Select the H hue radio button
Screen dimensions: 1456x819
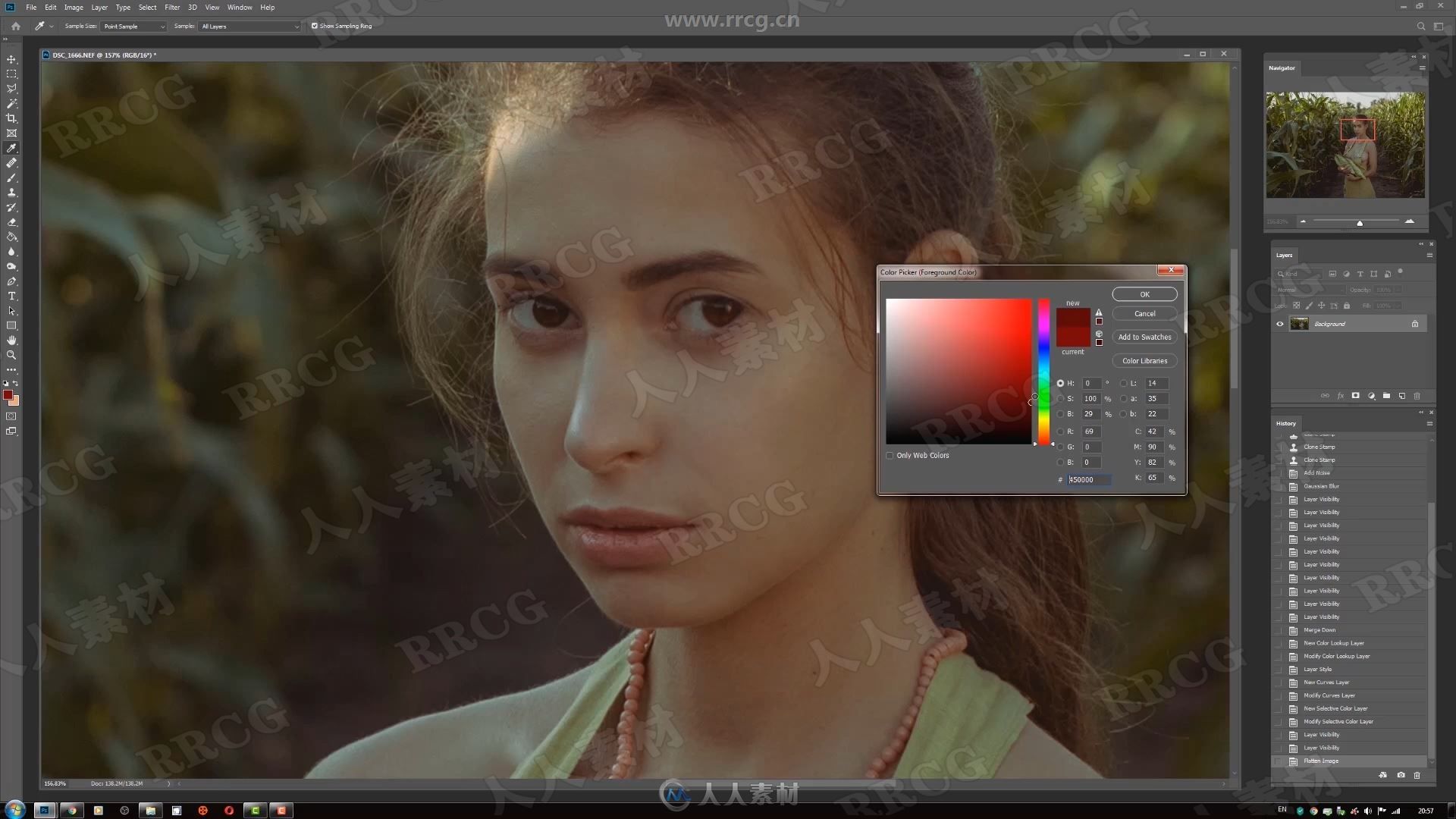pos(1060,383)
